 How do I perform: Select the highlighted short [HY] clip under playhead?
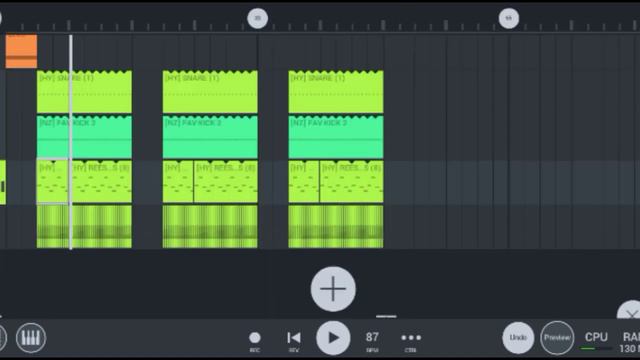pos(52,182)
